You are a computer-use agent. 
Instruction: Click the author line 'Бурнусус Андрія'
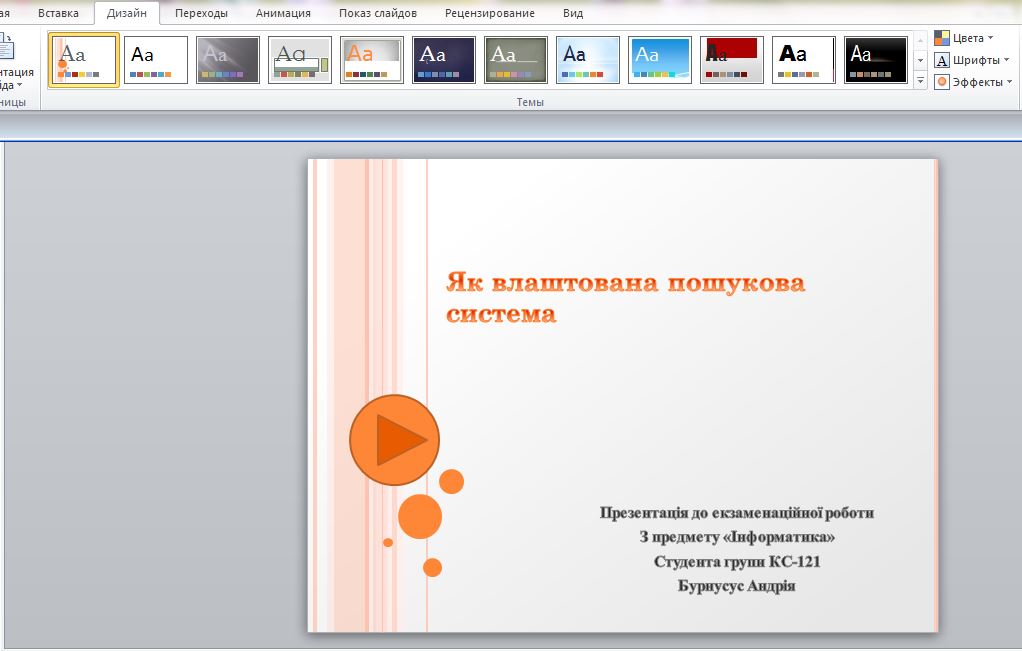(737, 586)
